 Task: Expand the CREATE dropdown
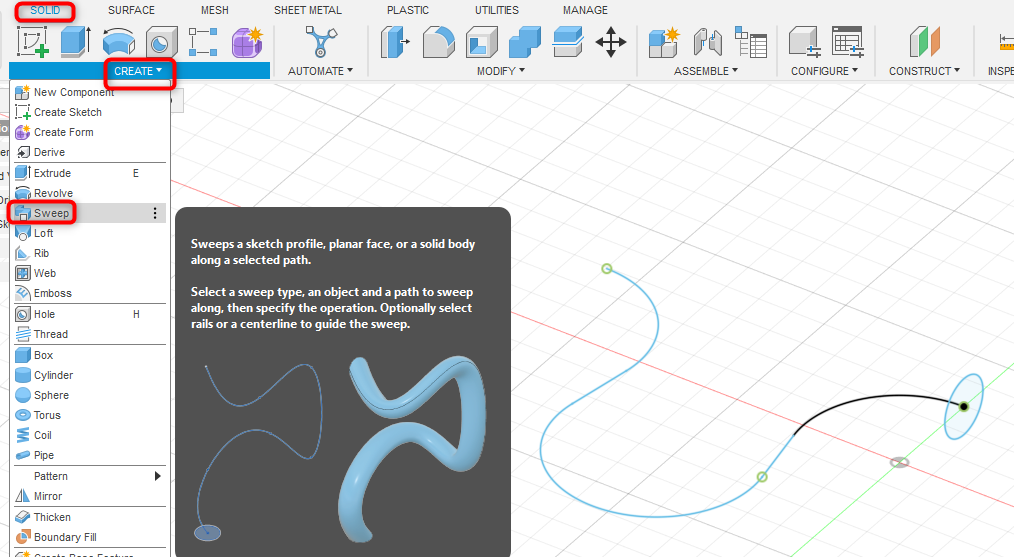point(138,71)
